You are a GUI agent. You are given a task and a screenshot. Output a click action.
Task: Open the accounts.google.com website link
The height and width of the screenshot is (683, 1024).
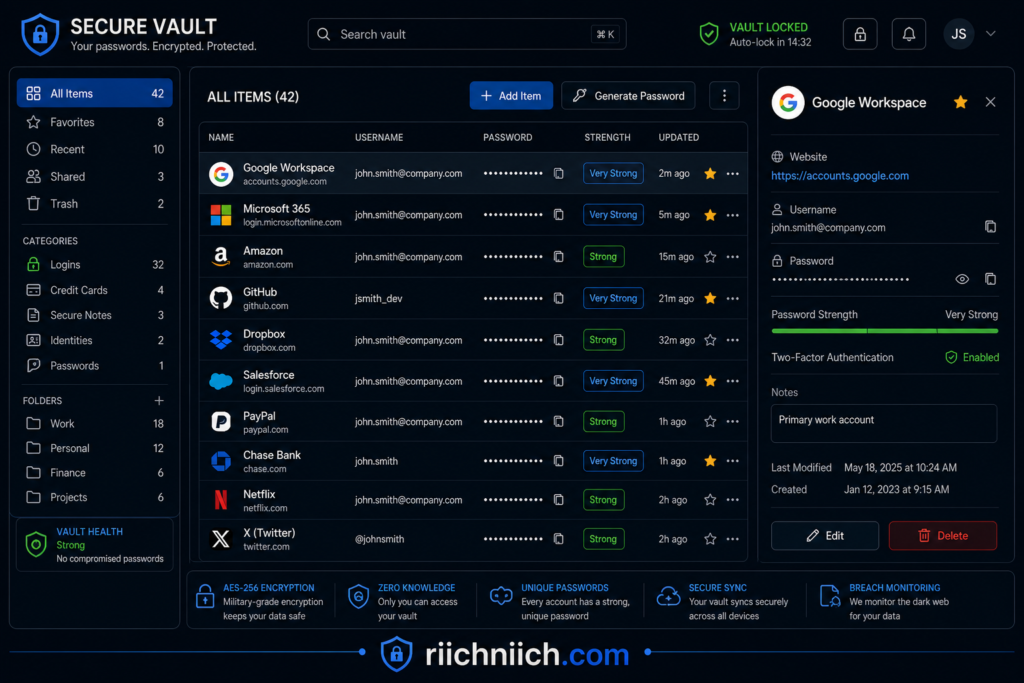pos(840,176)
